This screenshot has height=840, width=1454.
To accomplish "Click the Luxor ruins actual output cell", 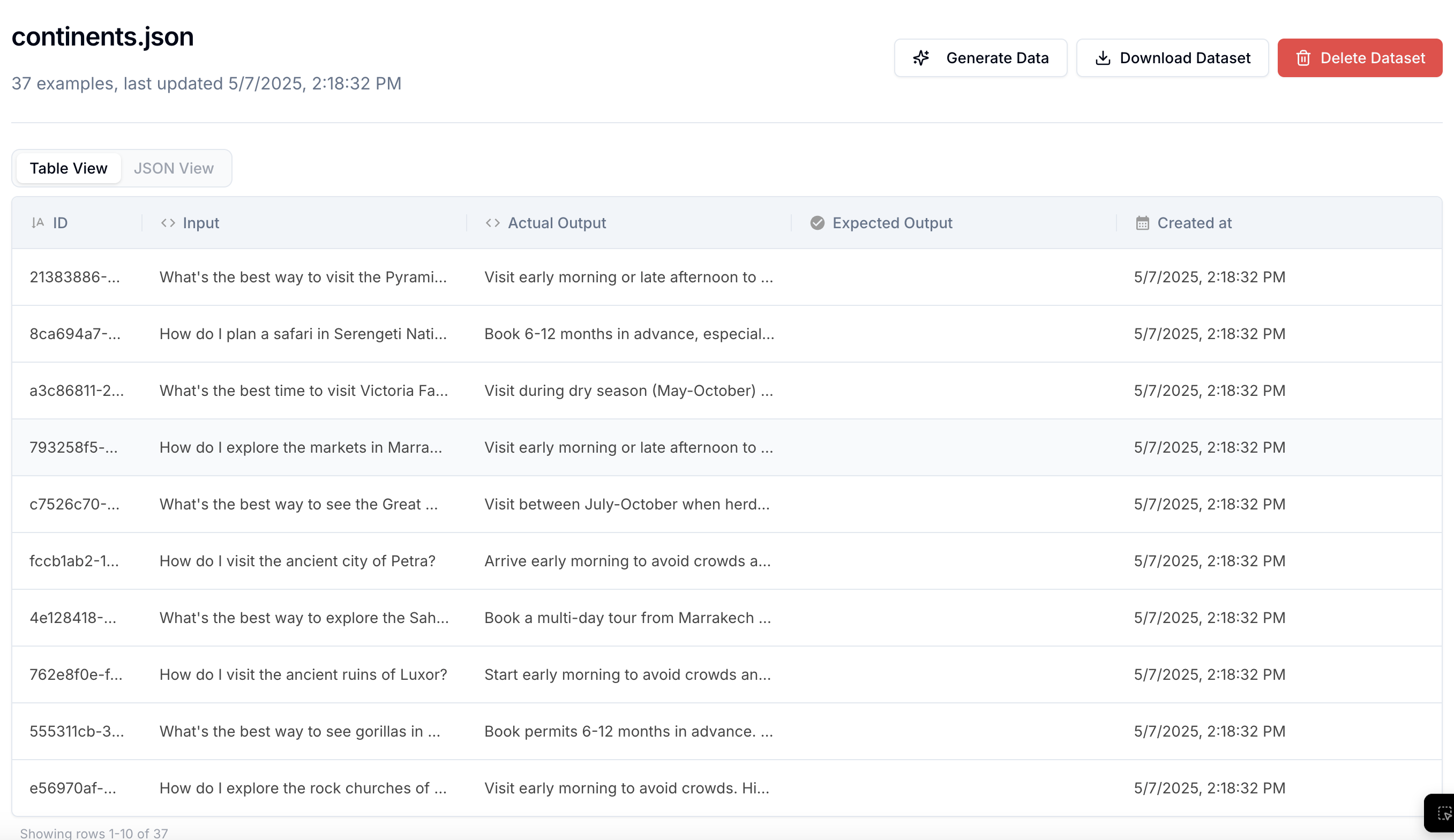I will tap(627, 674).
